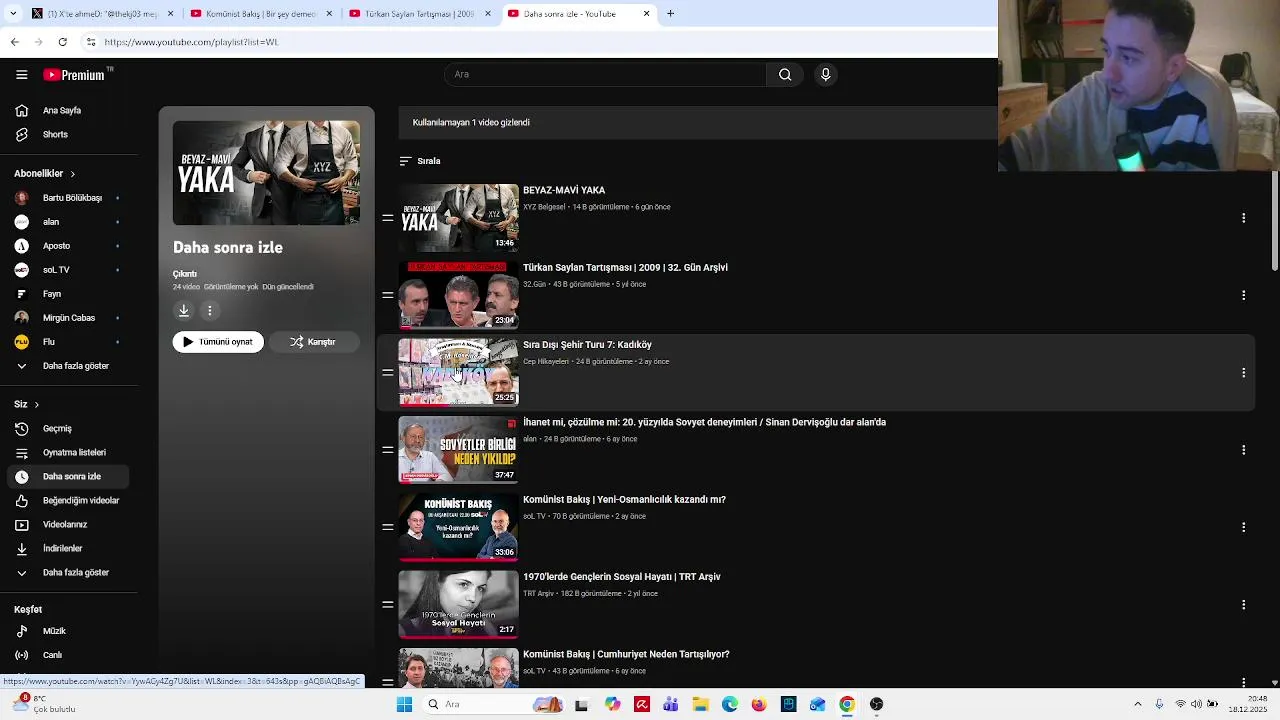Open options menu for Kadıköy video
The height and width of the screenshot is (720, 1280).
[x=1243, y=373]
